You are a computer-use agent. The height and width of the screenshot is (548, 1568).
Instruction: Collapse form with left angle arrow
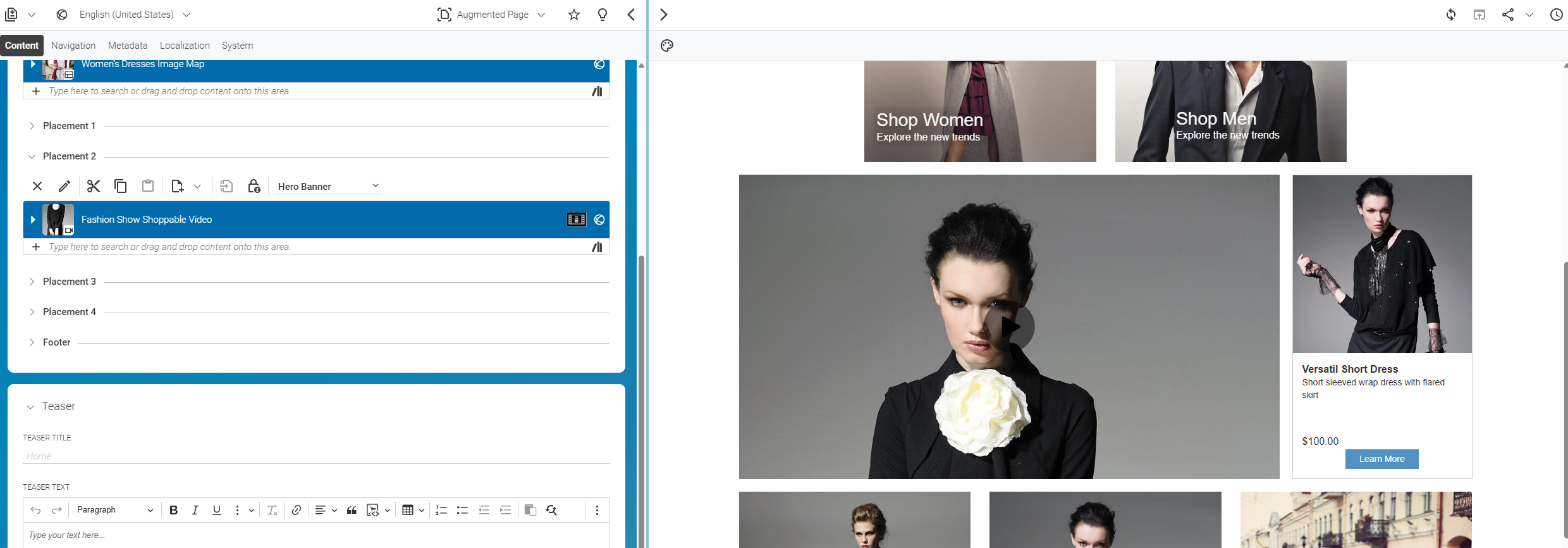pyautogui.click(x=631, y=15)
